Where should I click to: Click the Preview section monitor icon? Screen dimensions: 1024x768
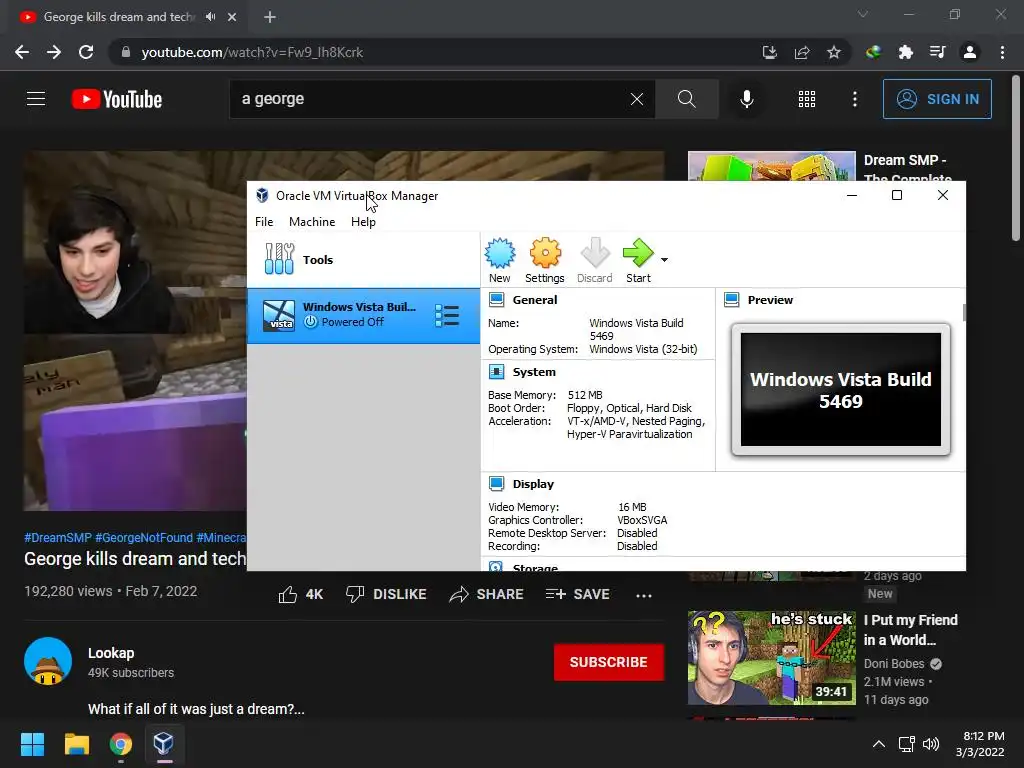pos(731,300)
